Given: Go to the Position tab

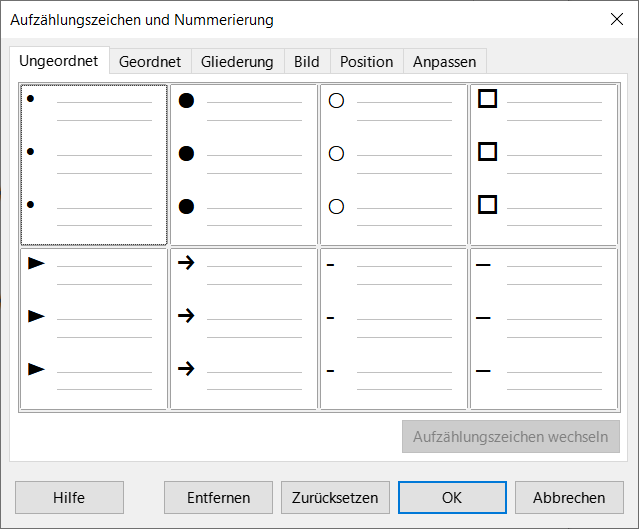Looking at the screenshot, I should (x=366, y=62).
